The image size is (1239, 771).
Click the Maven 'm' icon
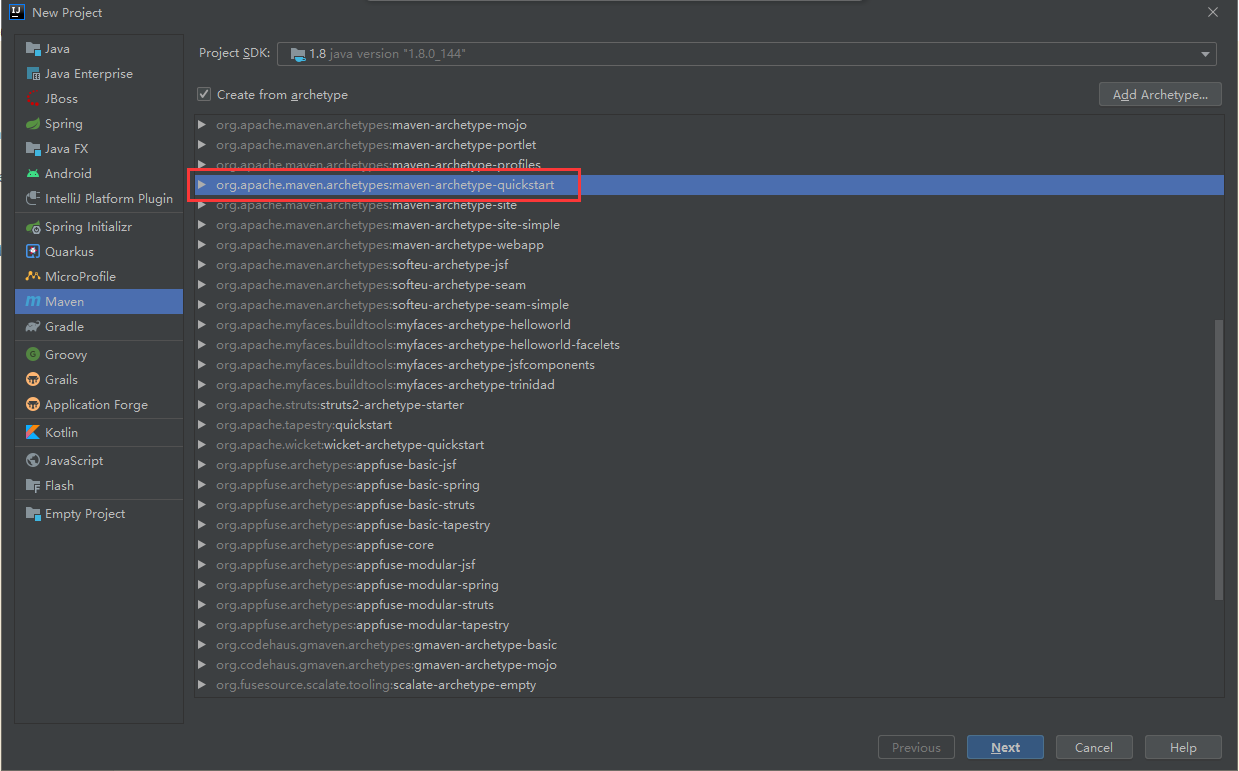click(x=33, y=302)
